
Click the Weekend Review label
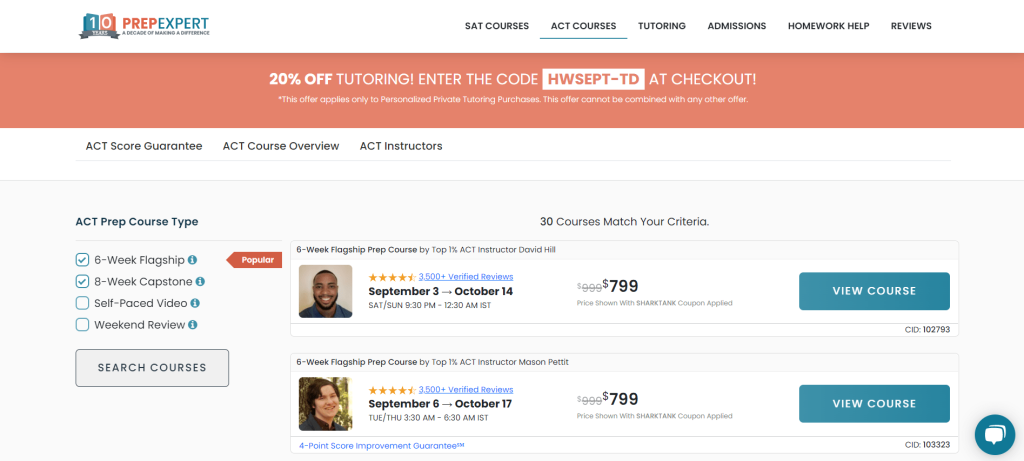[x=140, y=325]
